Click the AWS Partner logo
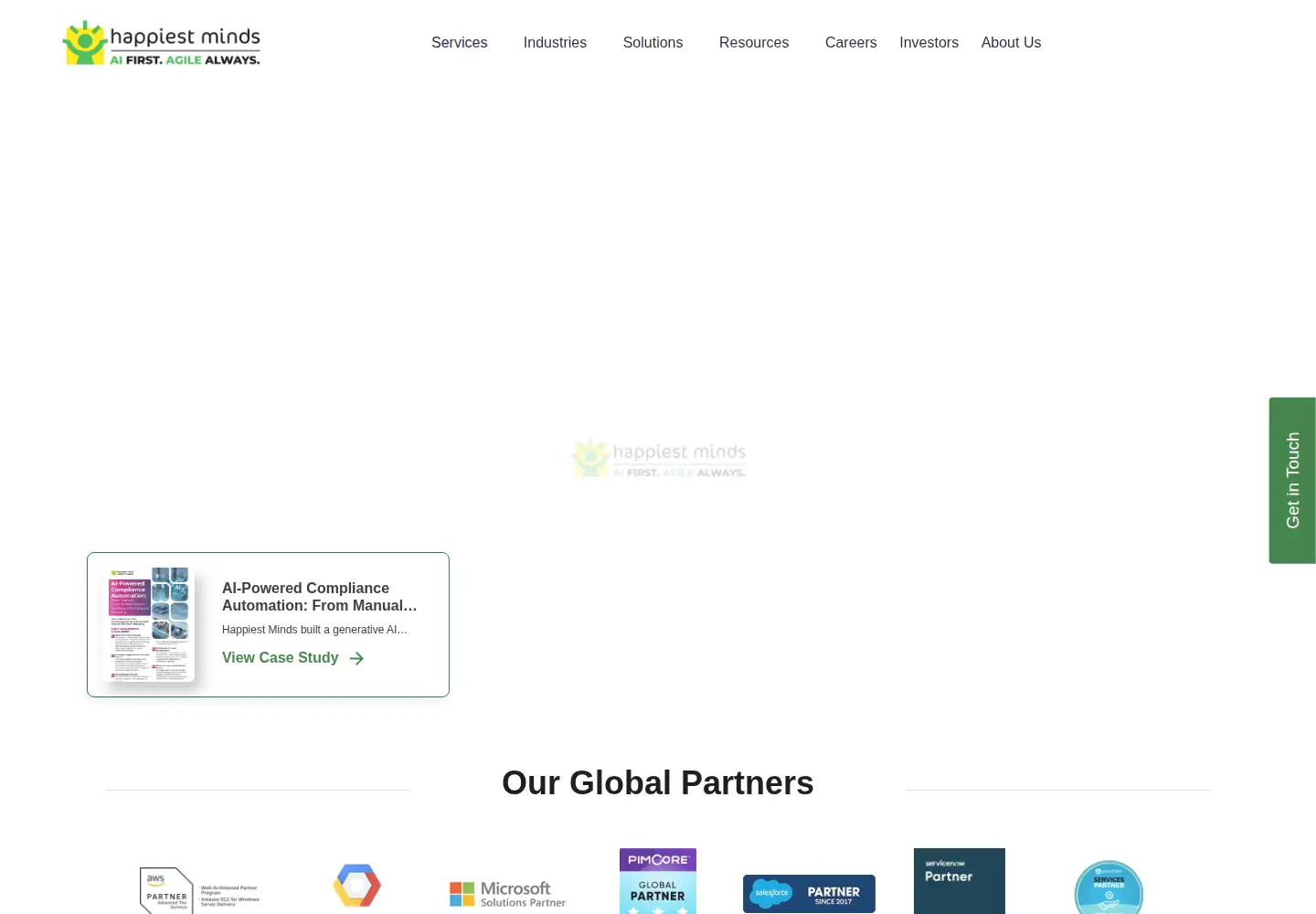Image resolution: width=1316 pixels, height=914 pixels. [x=199, y=890]
